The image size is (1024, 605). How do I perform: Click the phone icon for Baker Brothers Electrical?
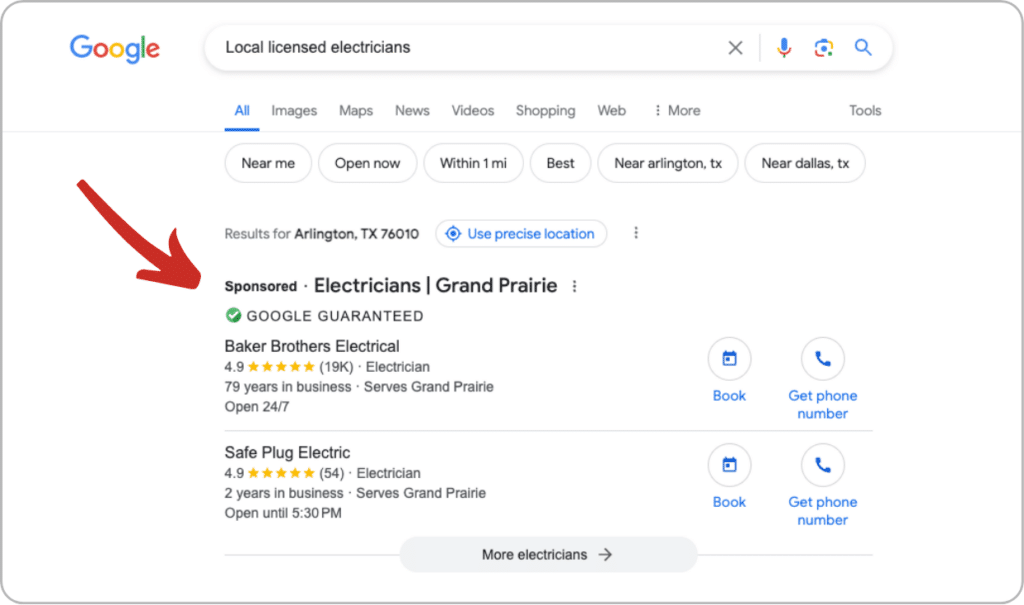(823, 359)
